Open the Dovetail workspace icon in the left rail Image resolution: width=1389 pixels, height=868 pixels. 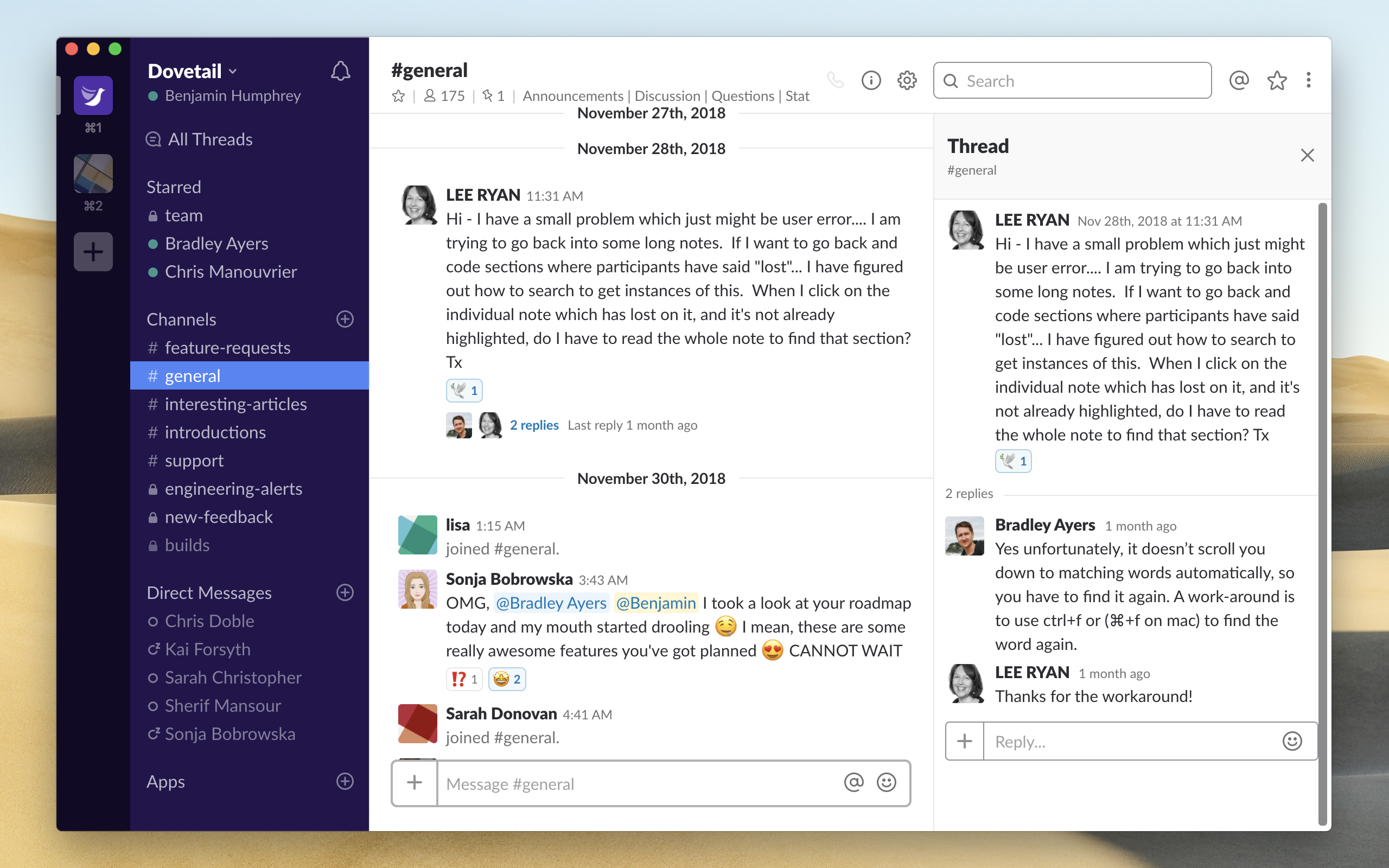coord(92,95)
